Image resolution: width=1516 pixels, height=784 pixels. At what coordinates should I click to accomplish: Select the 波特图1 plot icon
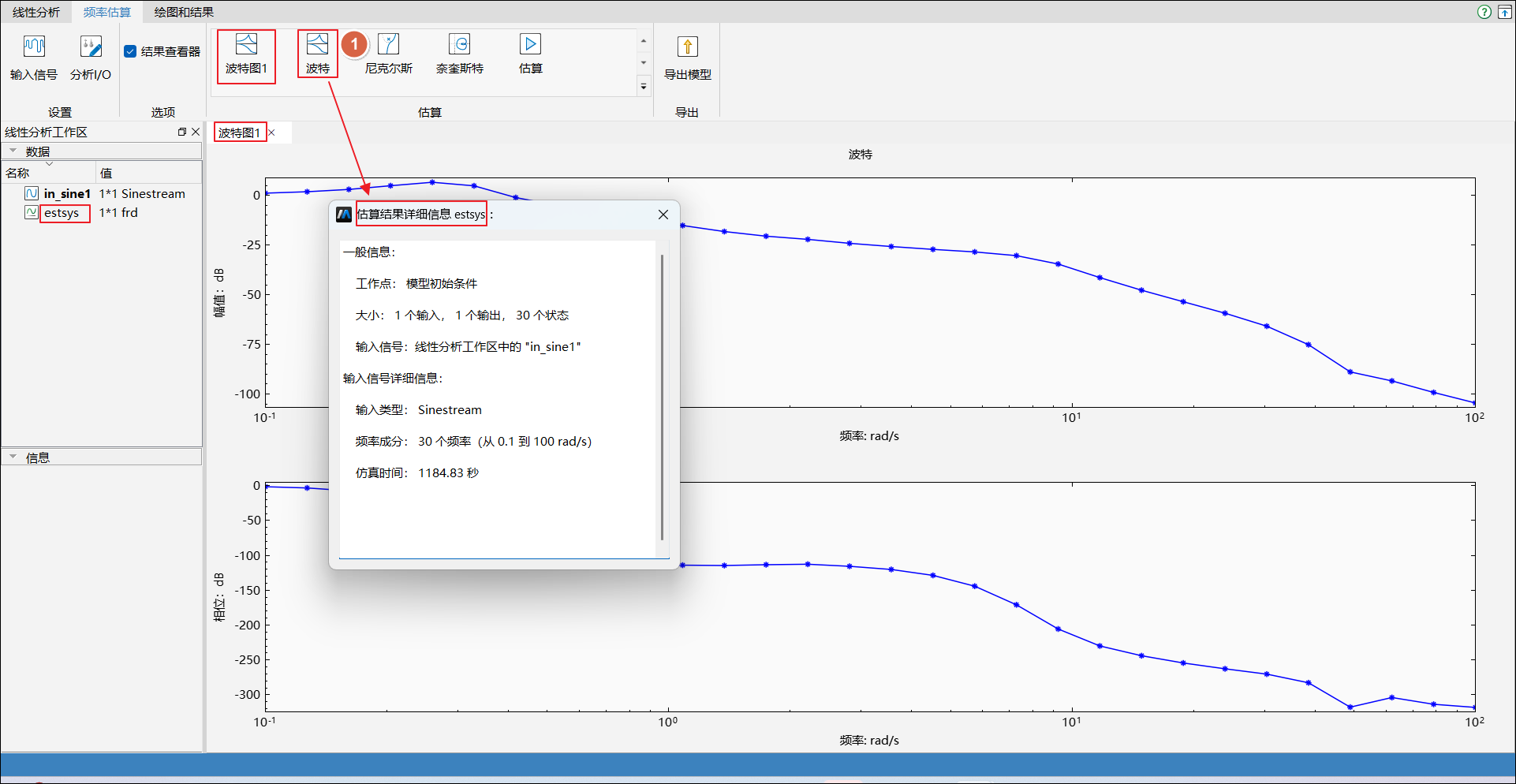coord(246,45)
